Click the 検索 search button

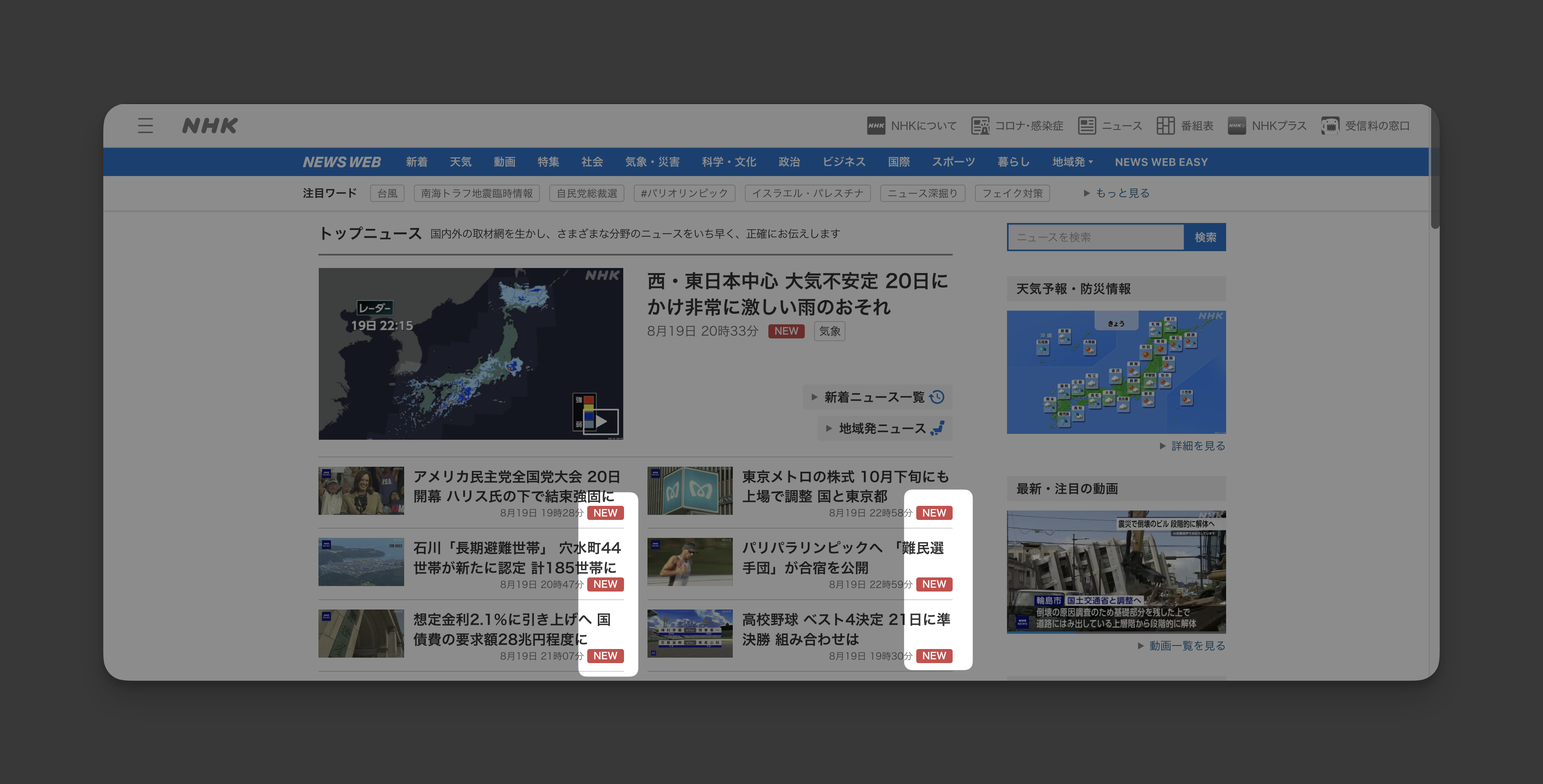1205,237
